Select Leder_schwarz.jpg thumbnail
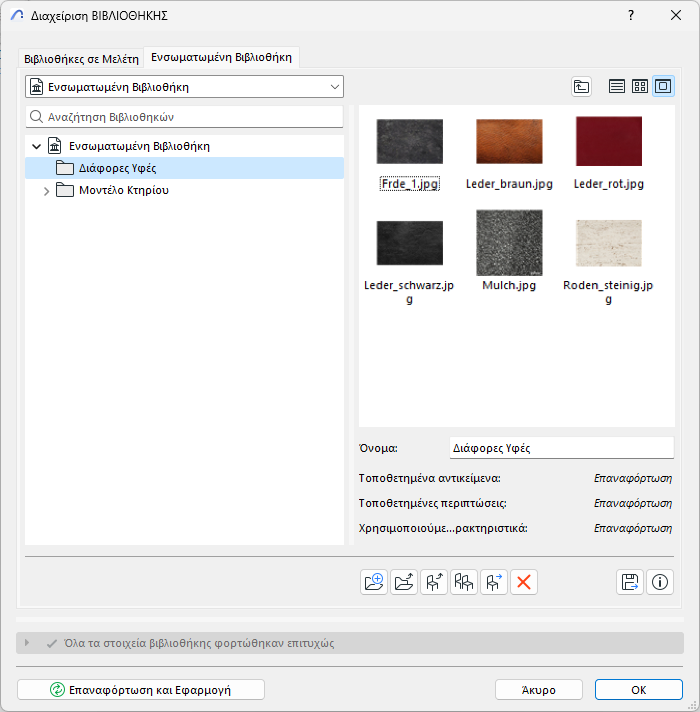The width and height of the screenshot is (700, 712). [409, 243]
